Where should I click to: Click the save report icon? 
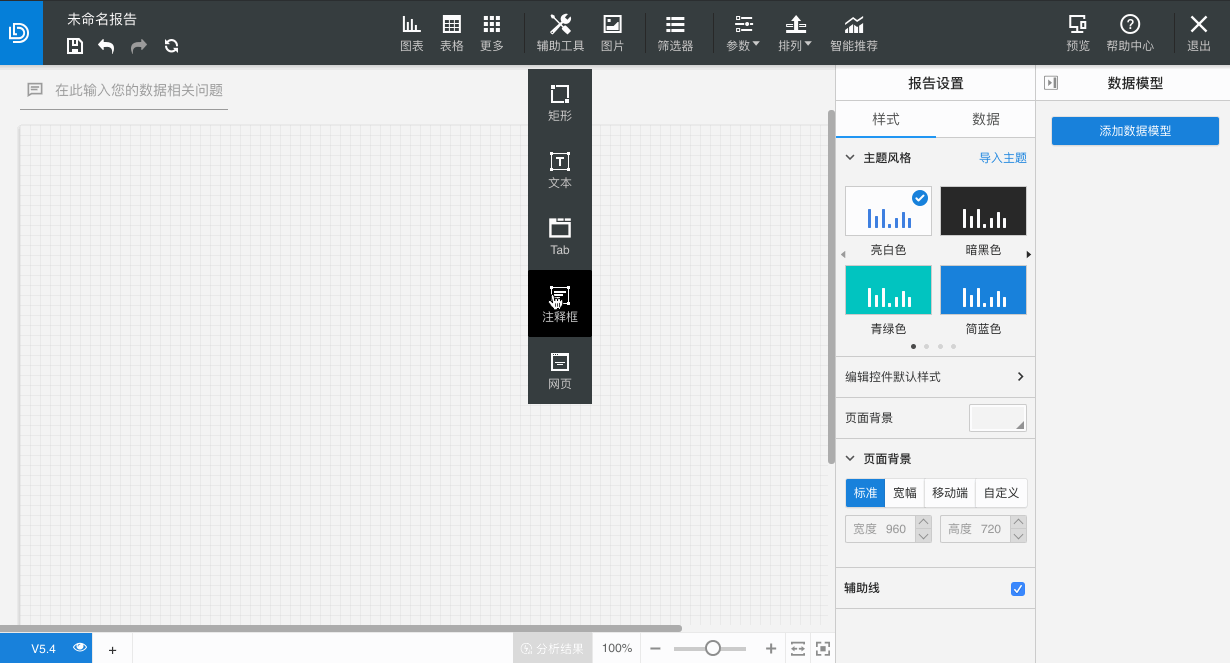75,45
